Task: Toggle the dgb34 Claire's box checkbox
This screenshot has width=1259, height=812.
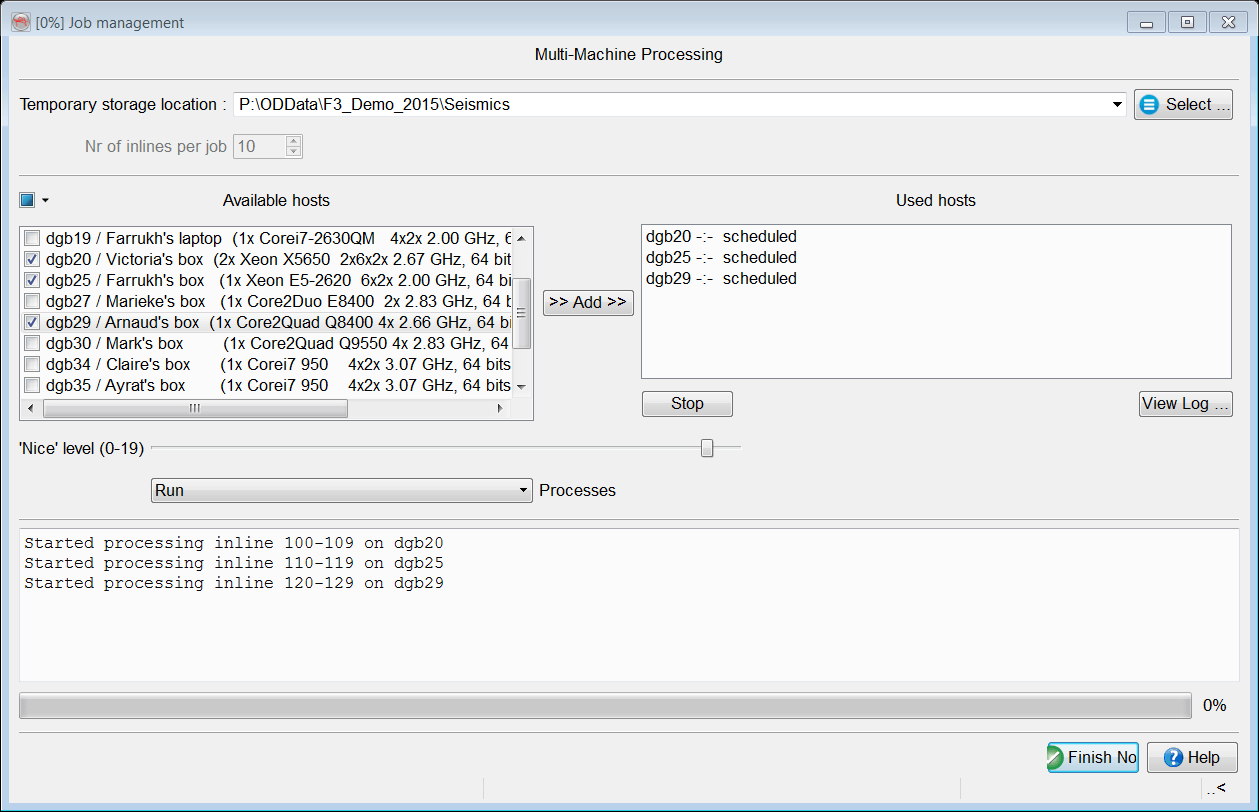Action: pos(33,365)
